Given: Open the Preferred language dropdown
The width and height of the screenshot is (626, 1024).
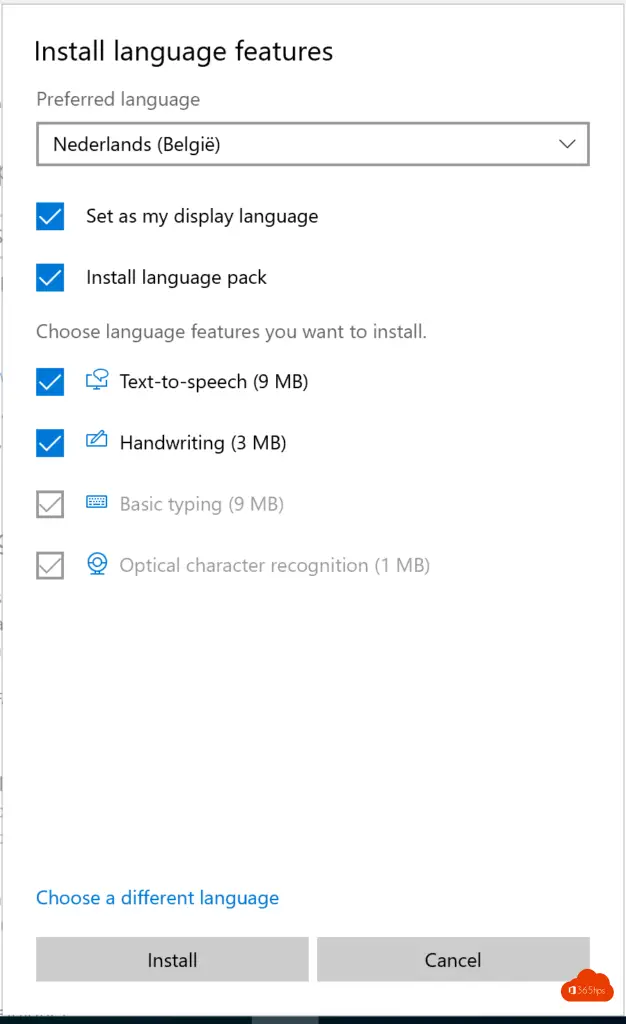Looking at the screenshot, I should (x=312, y=144).
